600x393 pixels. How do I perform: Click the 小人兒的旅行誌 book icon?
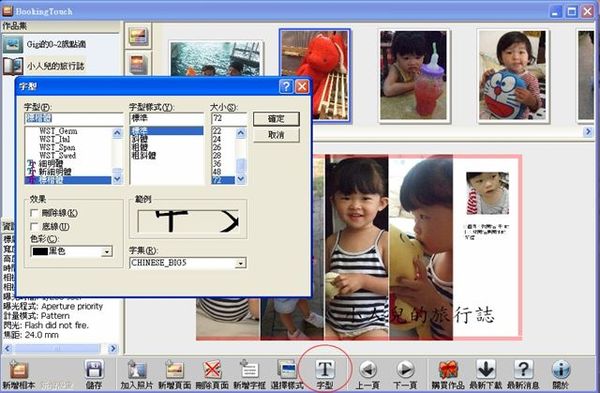[13, 66]
